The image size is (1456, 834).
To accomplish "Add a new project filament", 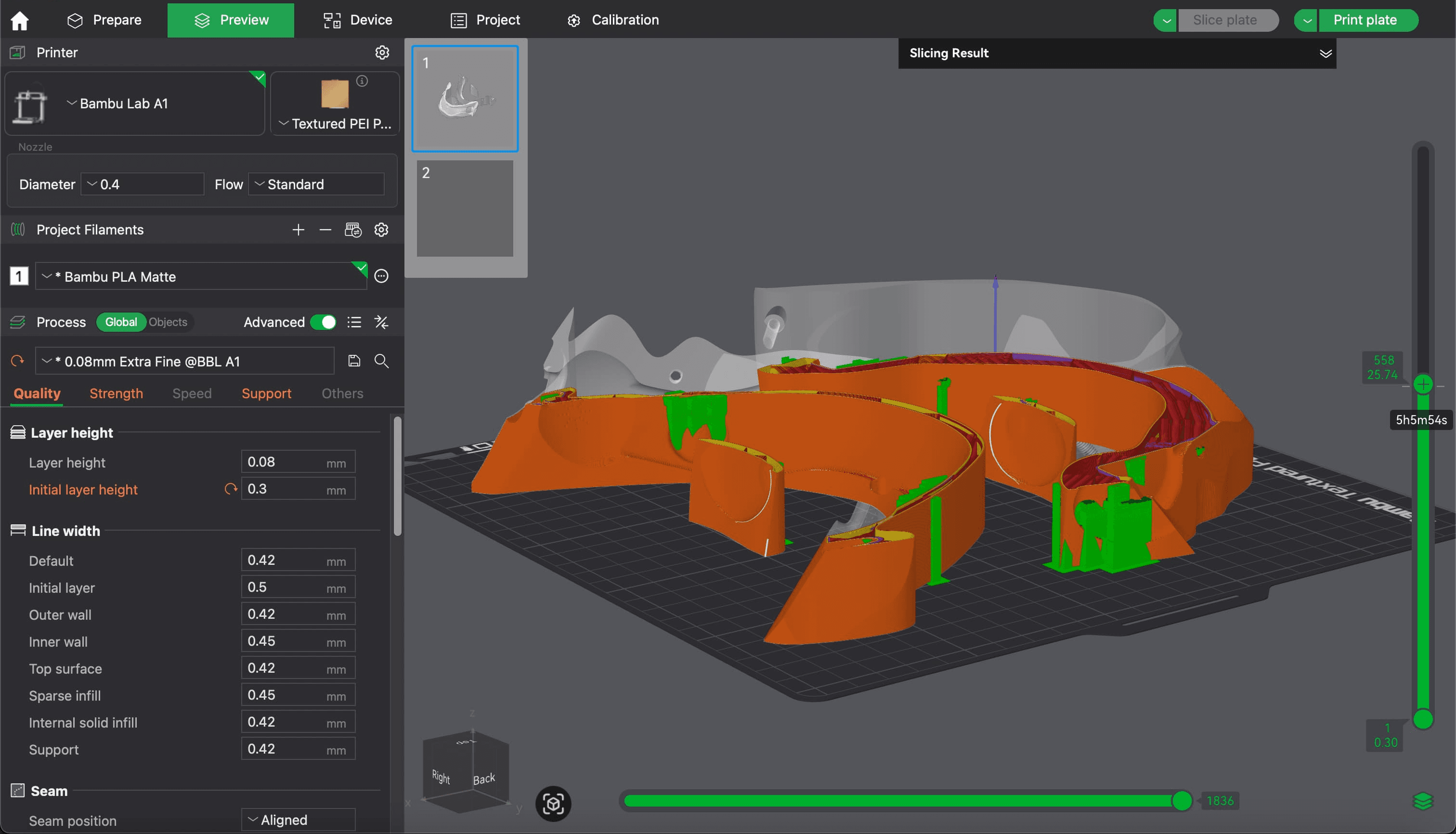I will pyautogui.click(x=298, y=230).
